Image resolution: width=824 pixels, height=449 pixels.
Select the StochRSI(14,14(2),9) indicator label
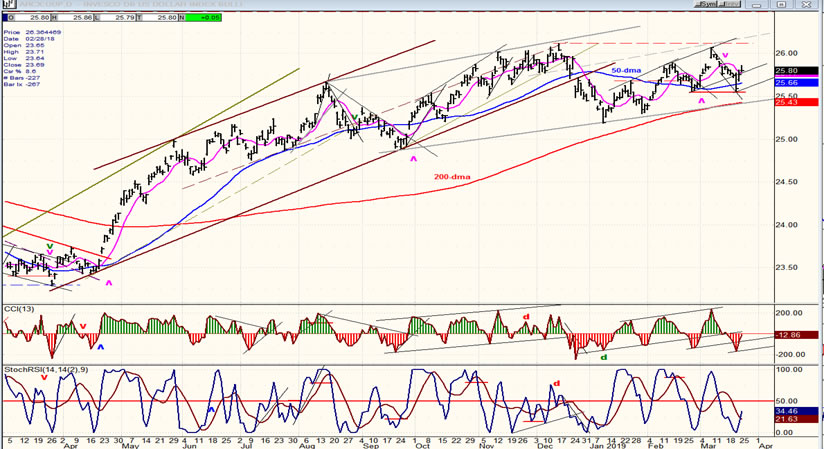point(46,370)
